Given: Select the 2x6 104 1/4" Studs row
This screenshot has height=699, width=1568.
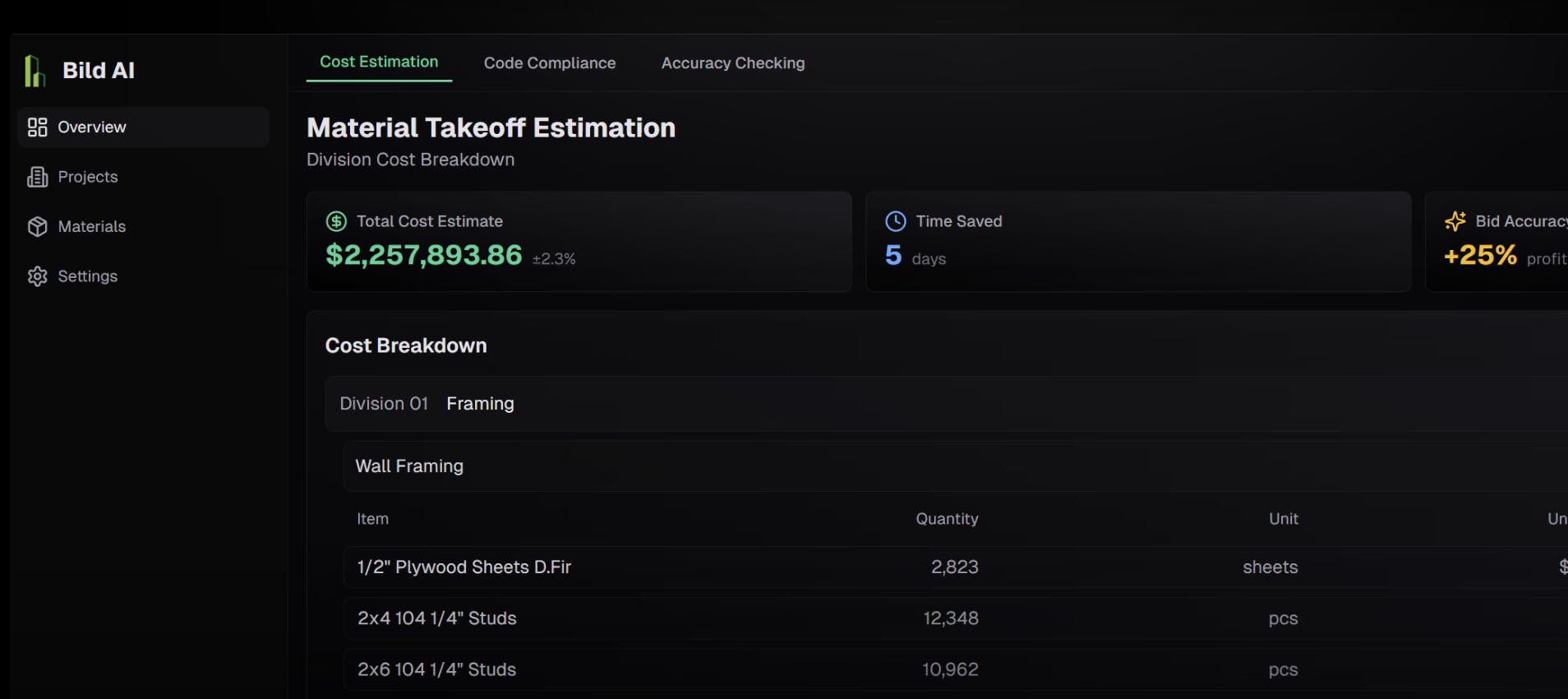Looking at the screenshot, I should pyautogui.click(x=956, y=669).
